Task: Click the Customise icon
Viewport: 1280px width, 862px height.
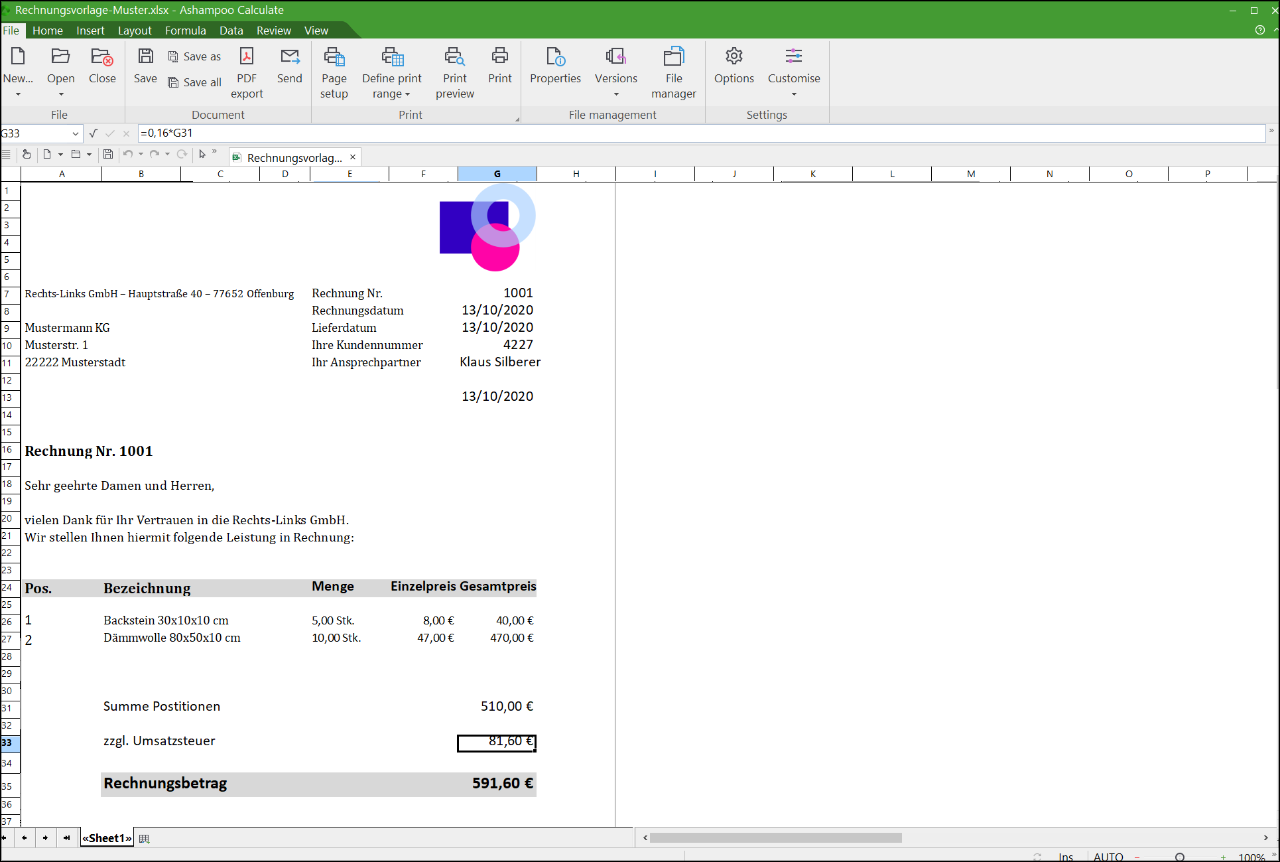Action: point(794,56)
